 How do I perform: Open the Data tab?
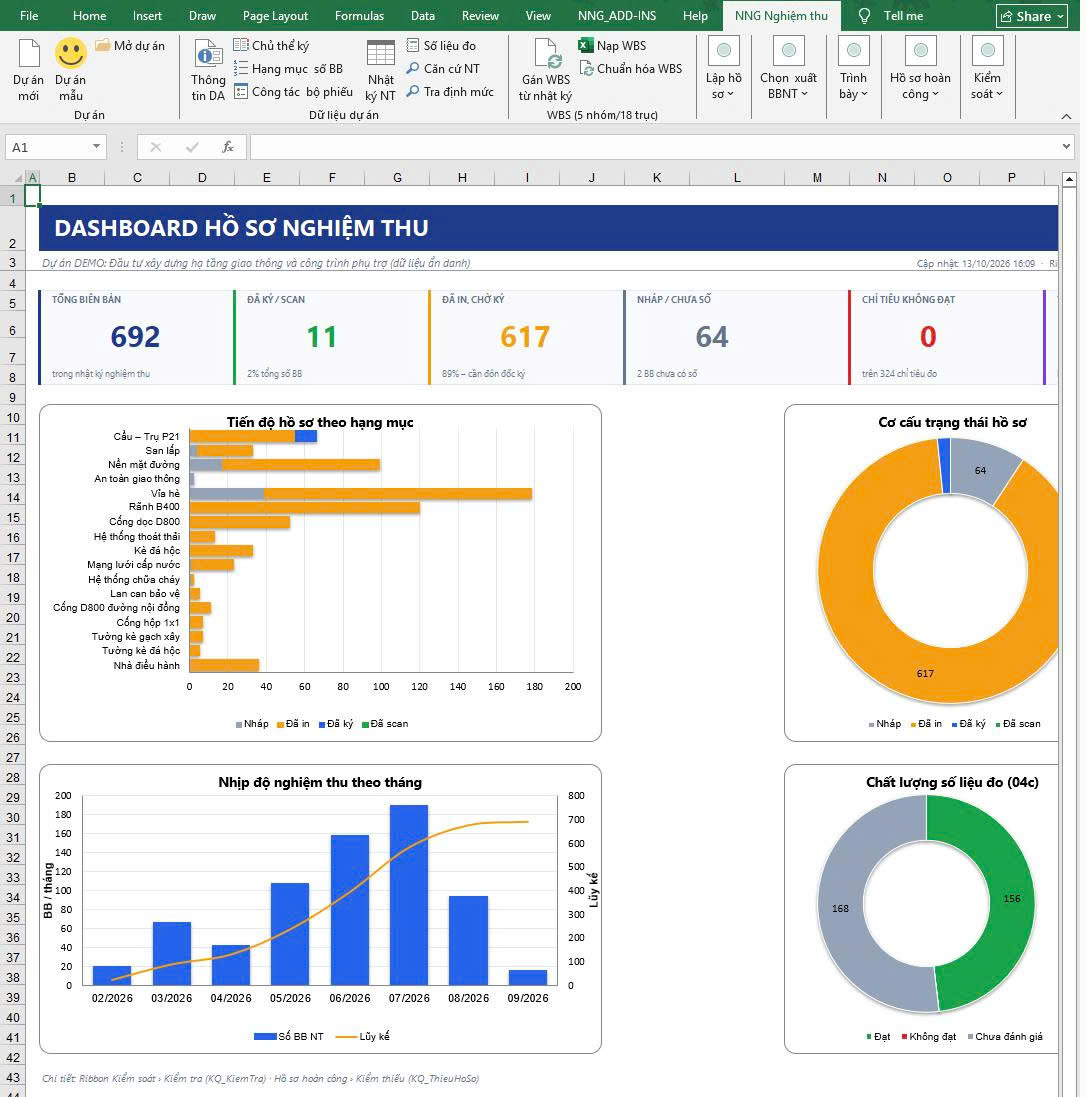click(423, 15)
